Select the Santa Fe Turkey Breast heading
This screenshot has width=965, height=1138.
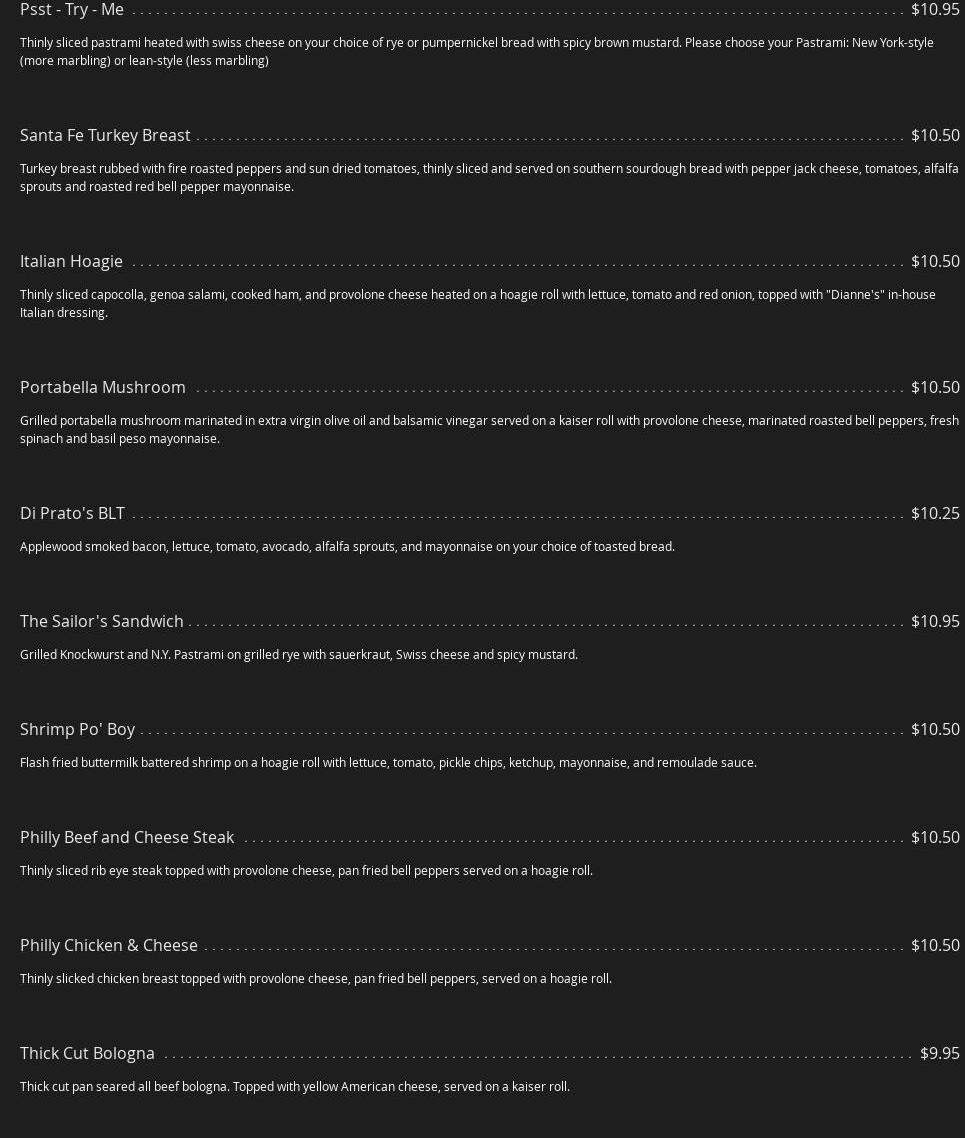click(x=105, y=135)
